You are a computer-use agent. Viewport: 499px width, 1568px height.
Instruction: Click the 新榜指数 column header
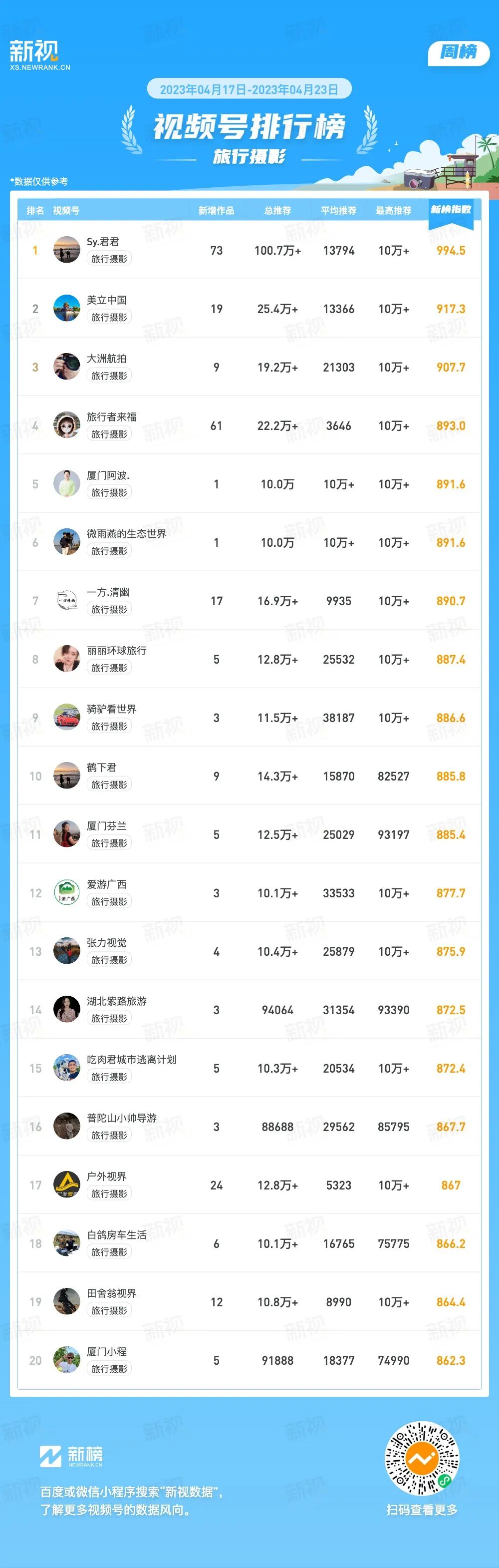[451, 210]
